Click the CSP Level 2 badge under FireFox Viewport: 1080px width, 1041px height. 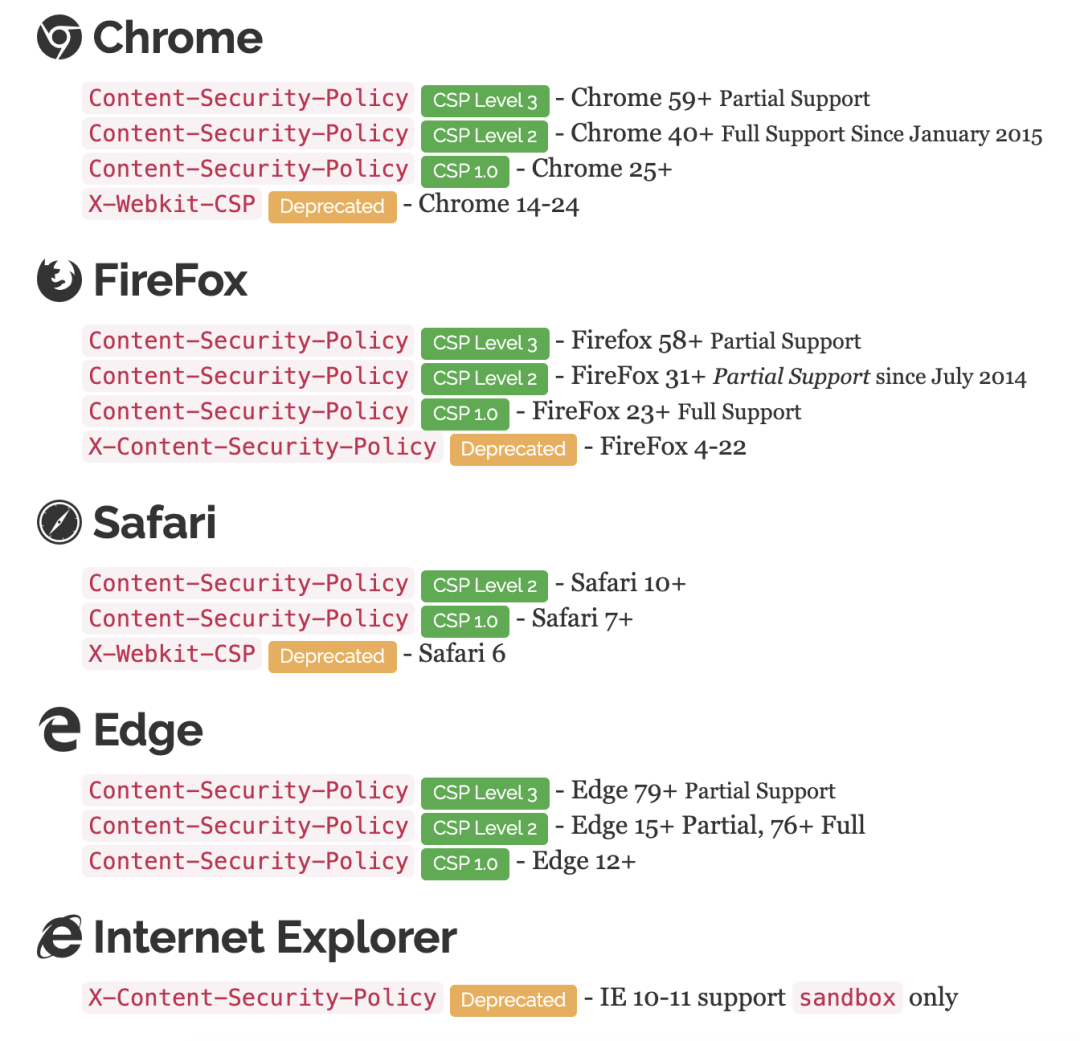click(485, 378)
